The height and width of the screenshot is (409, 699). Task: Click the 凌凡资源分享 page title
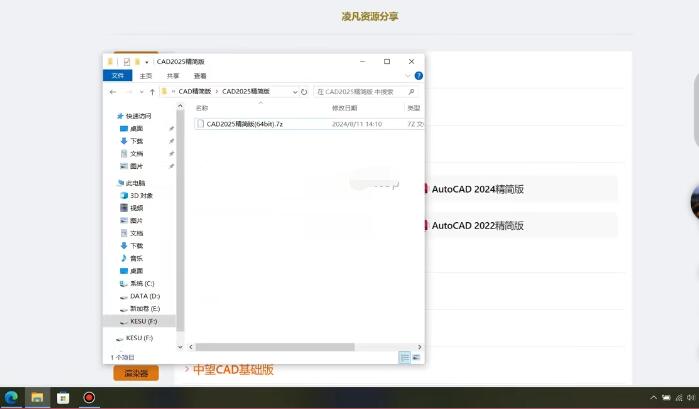point(370,17)
